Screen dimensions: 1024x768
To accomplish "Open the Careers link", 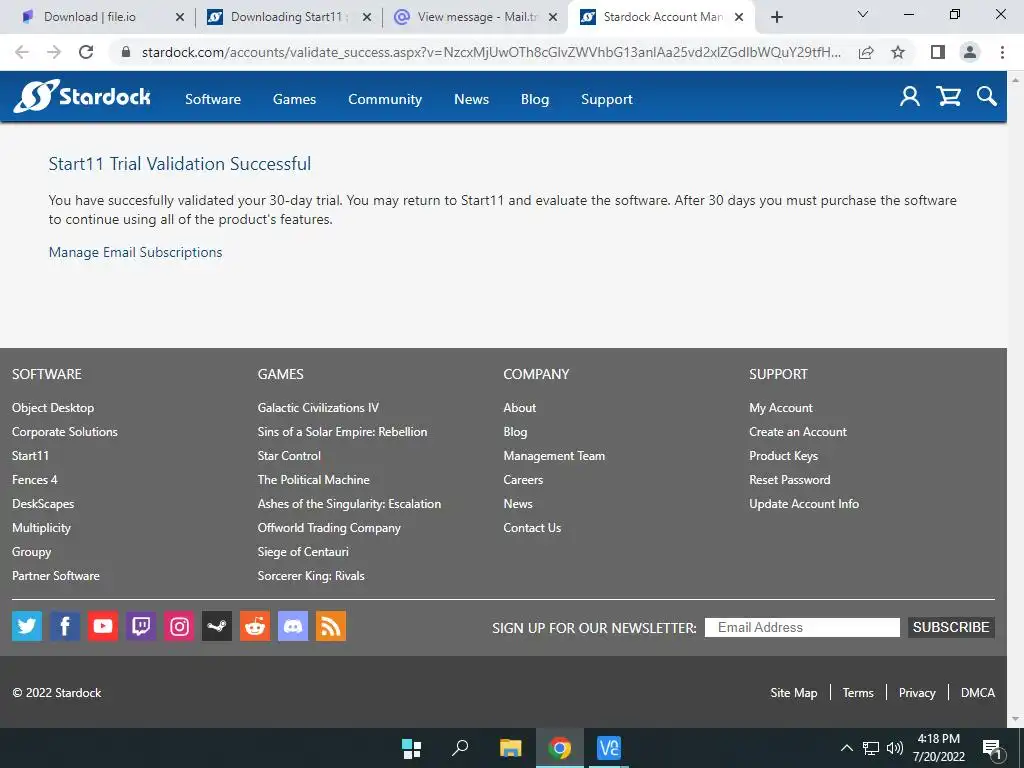I will (523, 479).
